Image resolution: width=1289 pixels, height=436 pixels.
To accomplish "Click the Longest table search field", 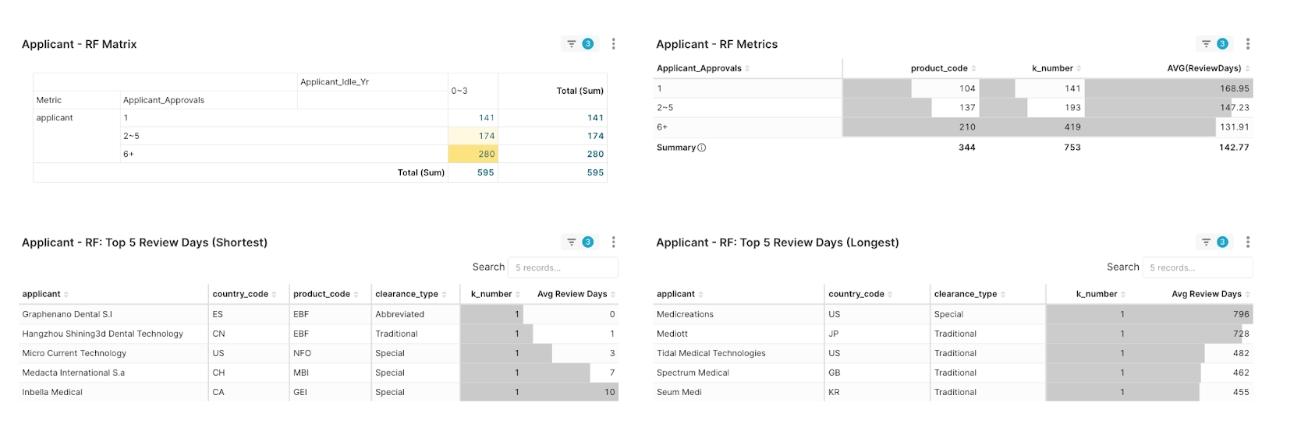I will coord(1197,268).
